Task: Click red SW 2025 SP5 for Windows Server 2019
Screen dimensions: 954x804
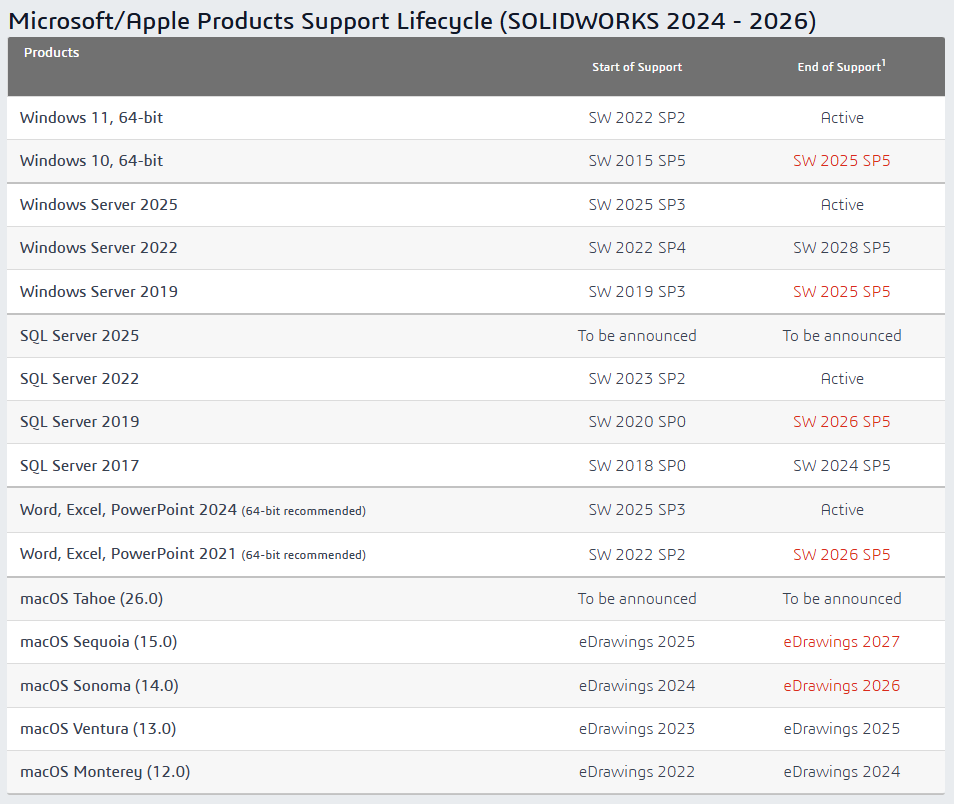Action: pyautogui.click(x=841, y=292)
